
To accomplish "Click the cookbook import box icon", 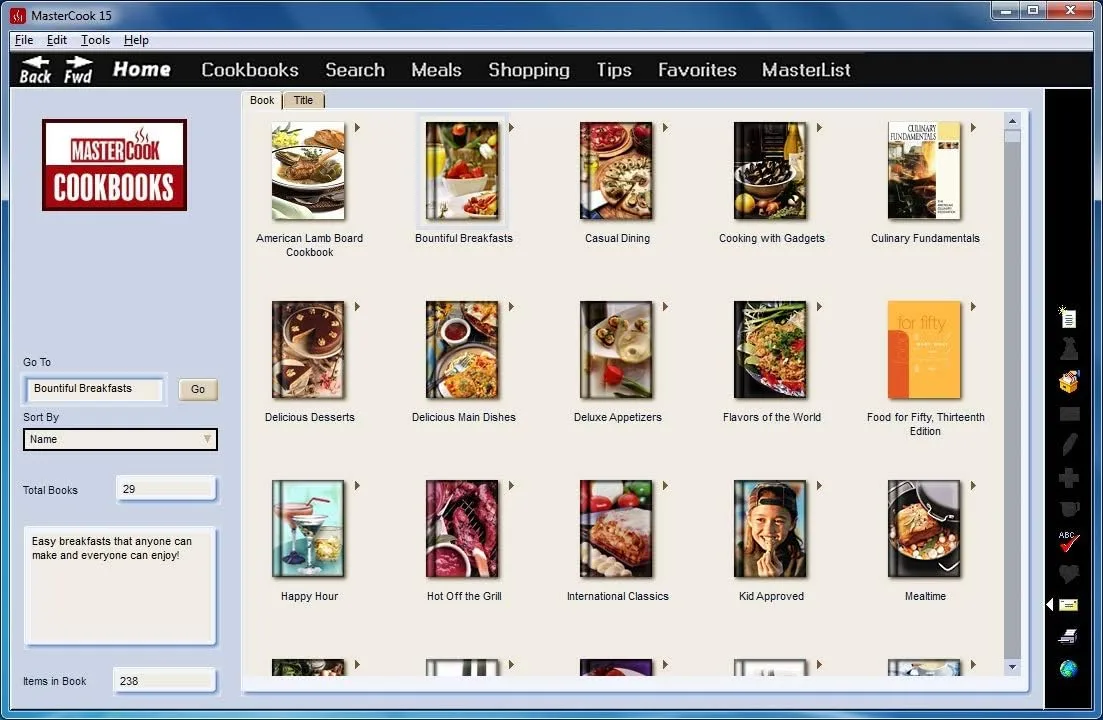I will 1067,381.
